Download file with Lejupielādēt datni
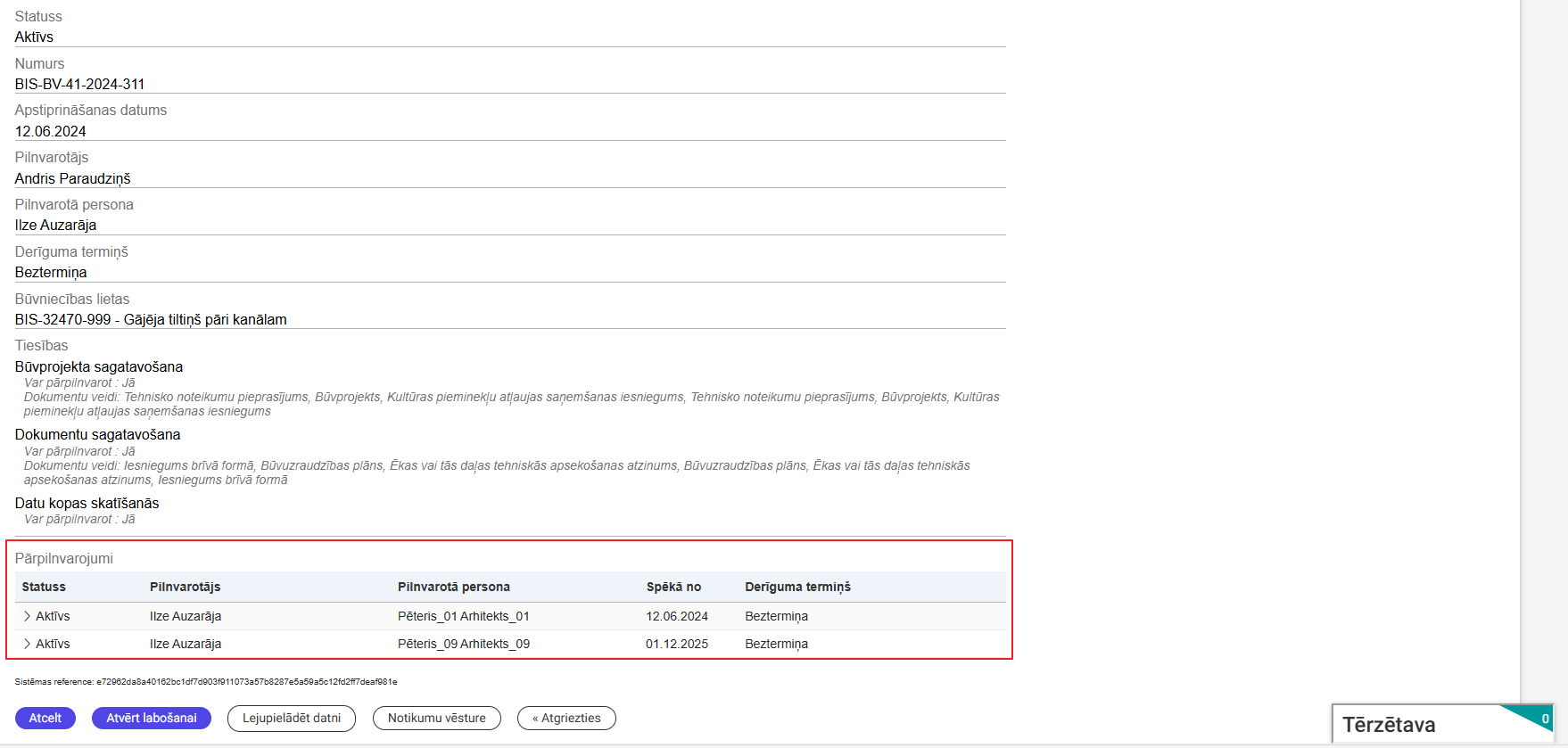1568x748 pixels. pyautogui.click(x=292, y=719)
